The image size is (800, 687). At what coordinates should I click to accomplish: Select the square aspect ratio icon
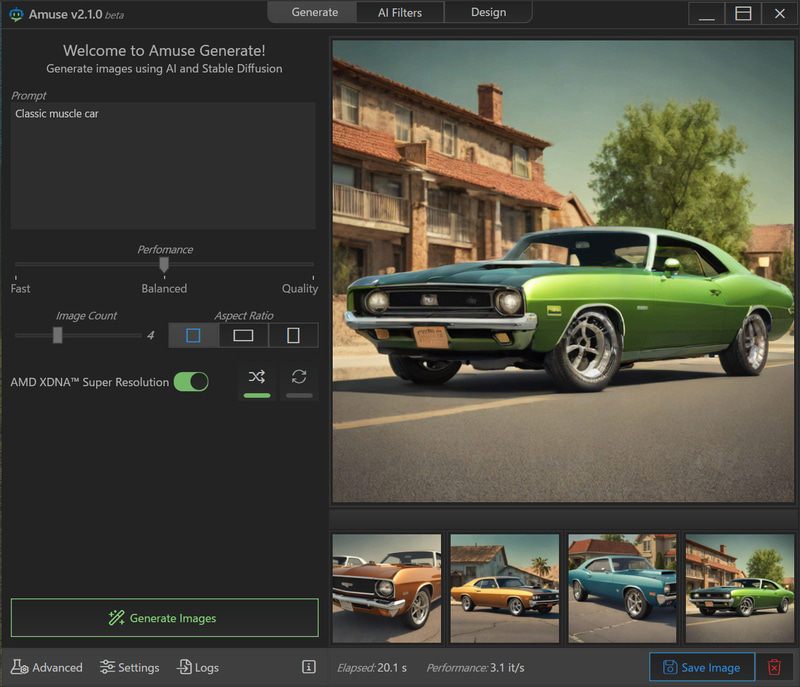pos(193,335)
